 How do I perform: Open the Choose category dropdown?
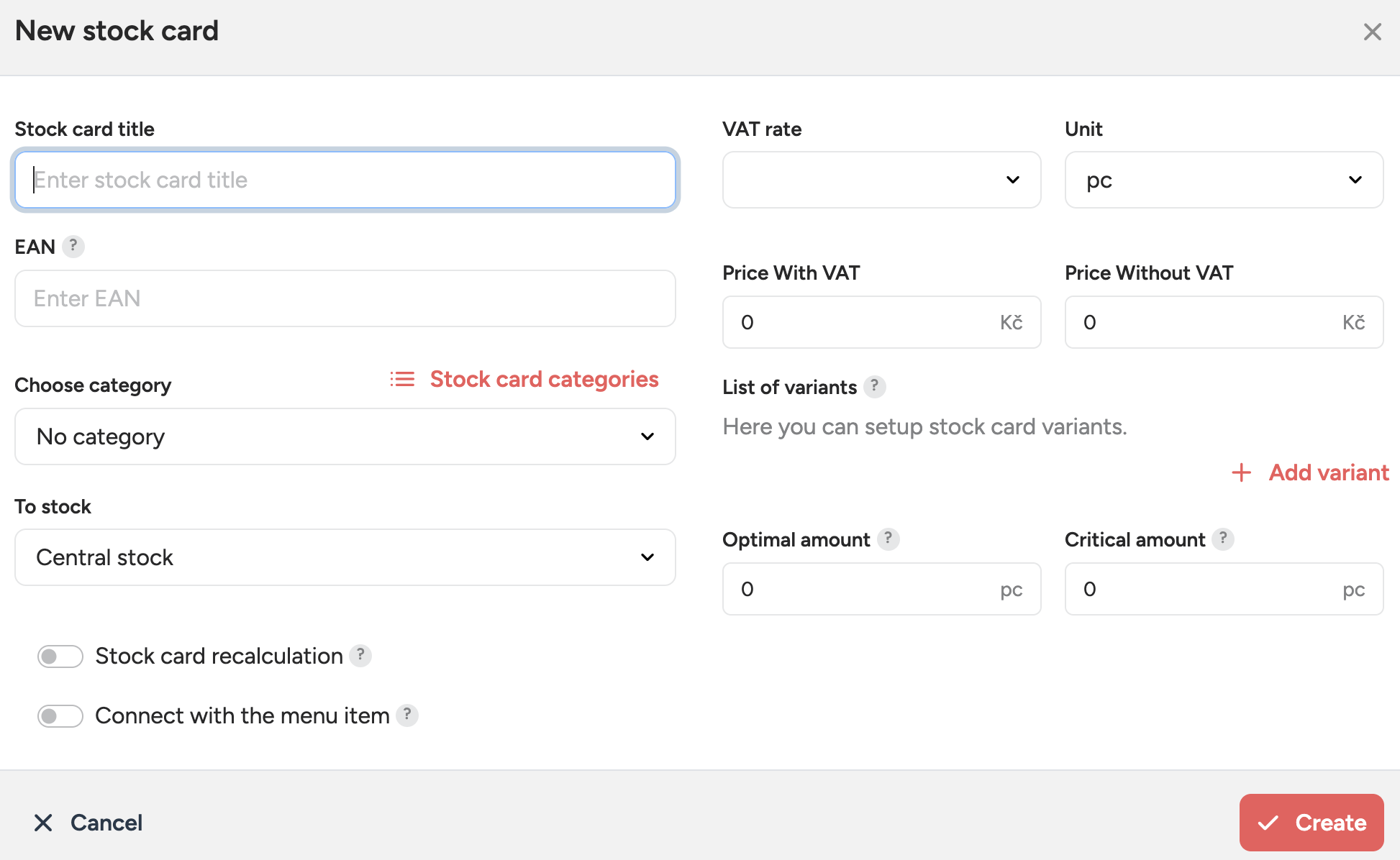pos(345,436)
